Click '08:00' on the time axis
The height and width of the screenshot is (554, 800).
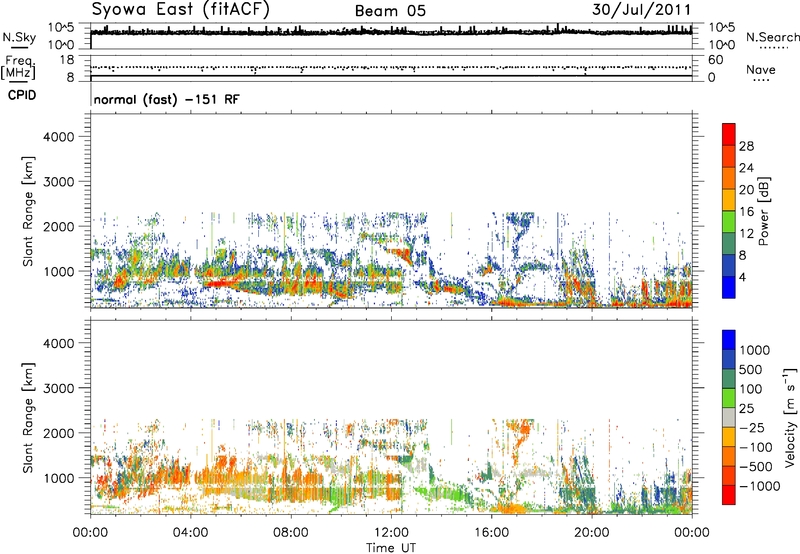pos(291,532)
